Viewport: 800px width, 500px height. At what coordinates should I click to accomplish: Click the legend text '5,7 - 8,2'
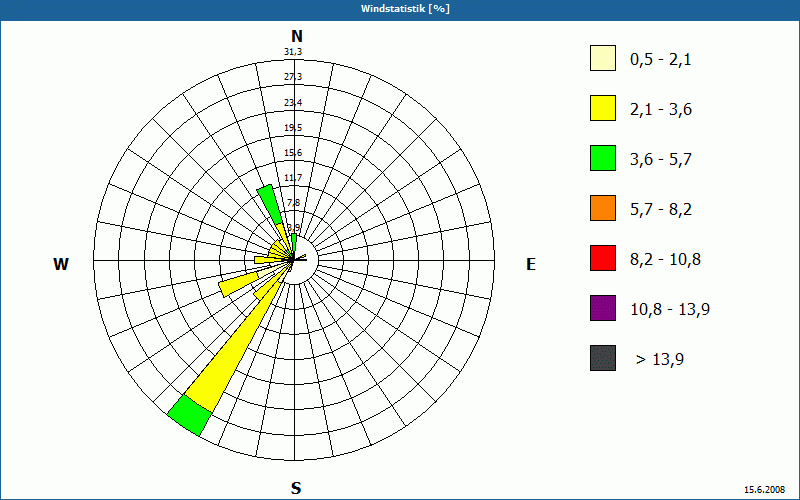point(661,210)
